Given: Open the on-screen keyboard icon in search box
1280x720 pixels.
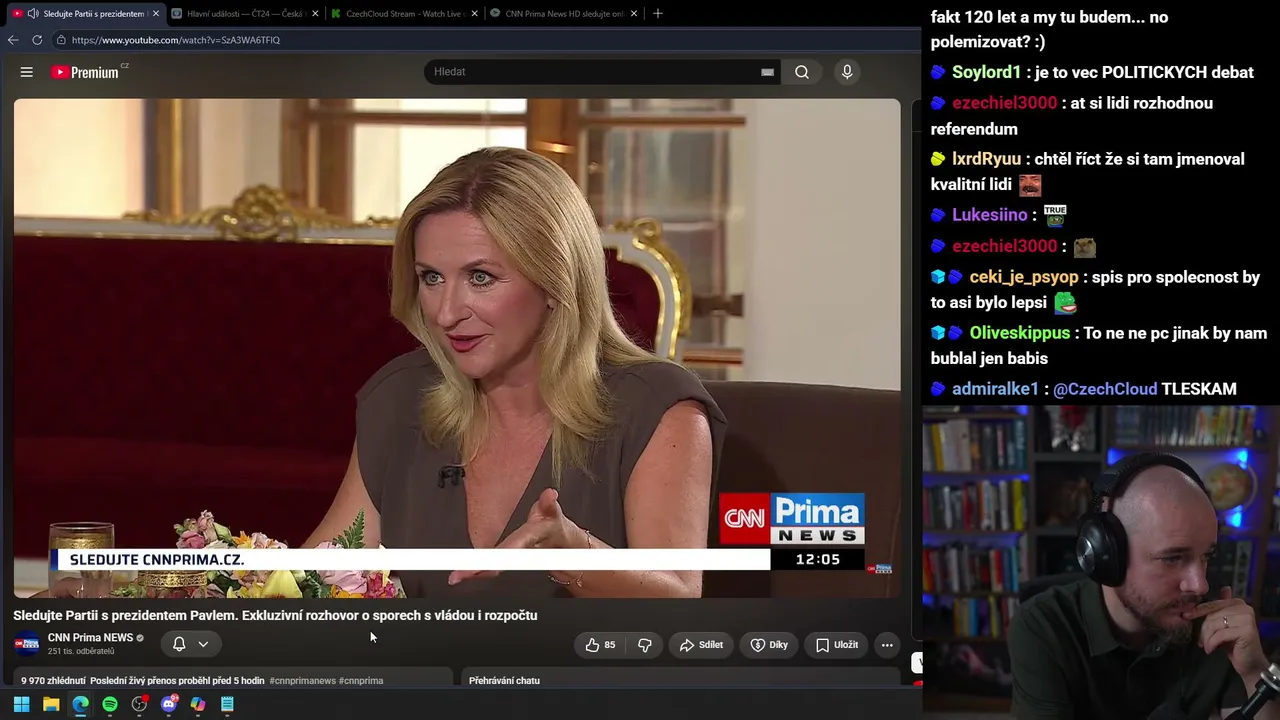Looking at the screenshot, I should point(767,72).
